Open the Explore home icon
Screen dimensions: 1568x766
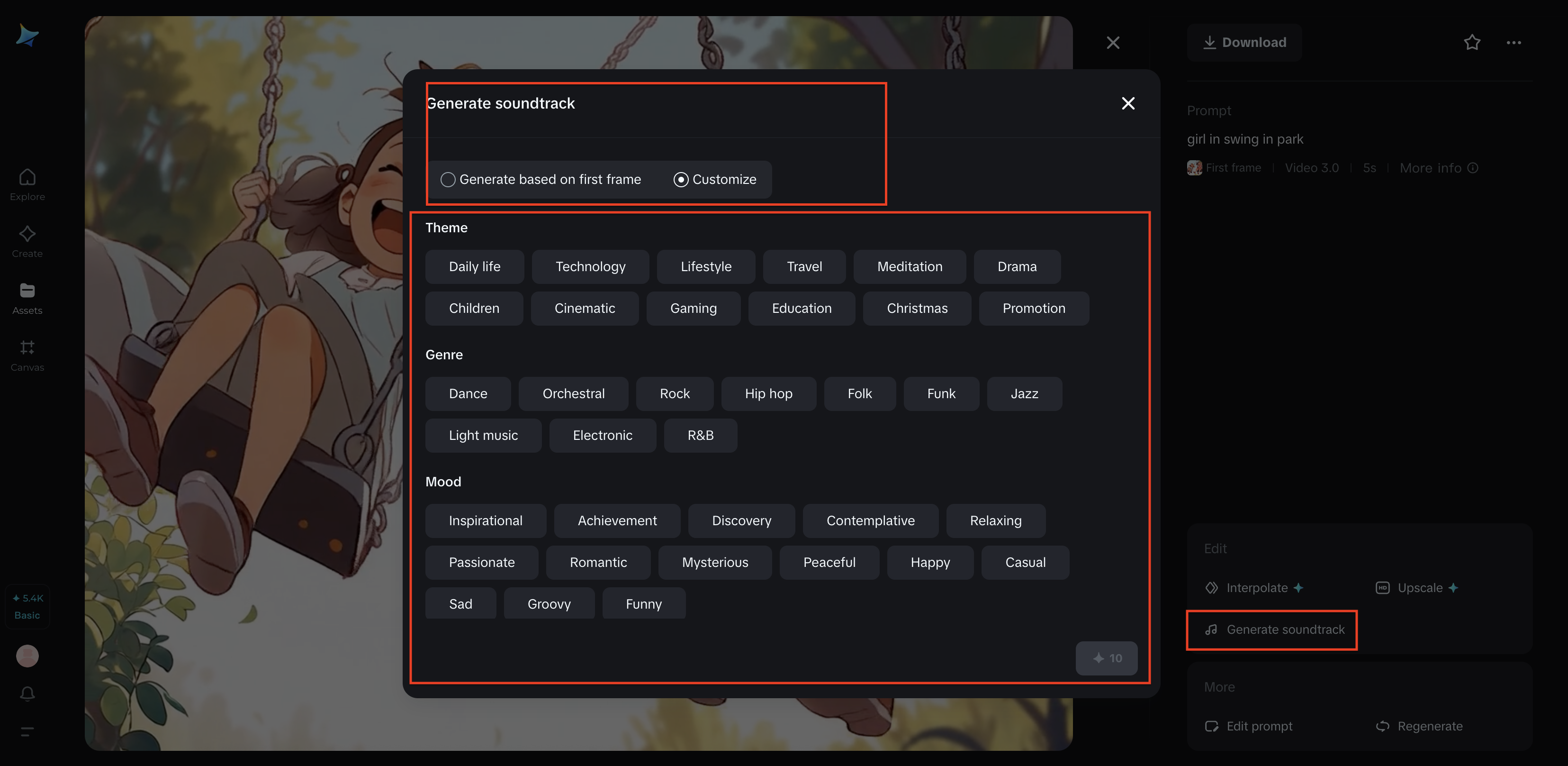pyautogui.click(x=27, y=178)
